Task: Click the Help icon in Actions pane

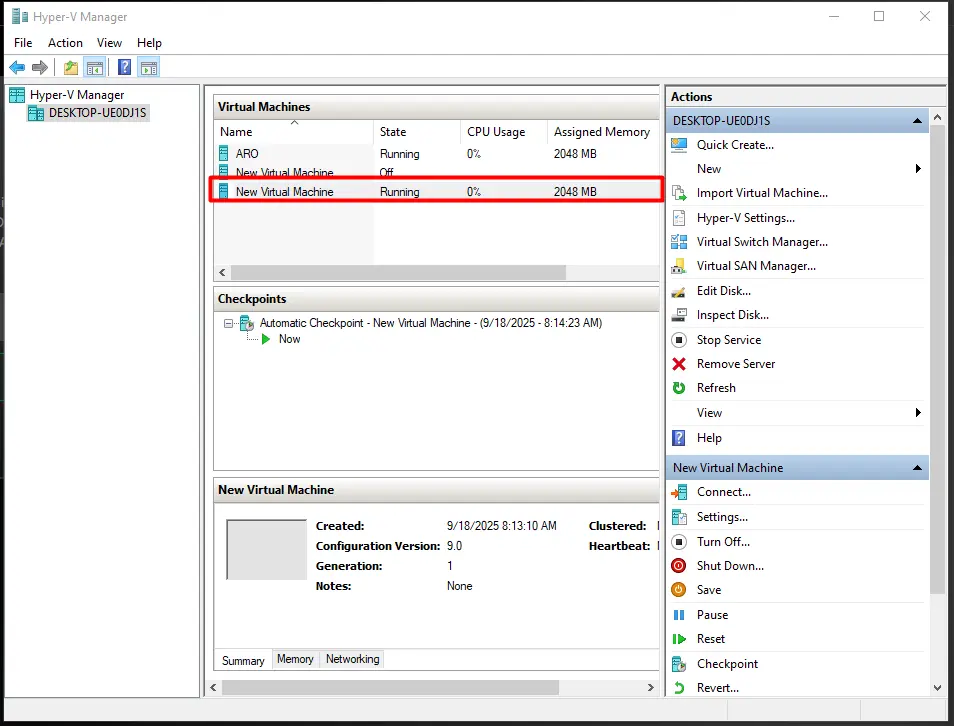Action: click(679, 438)
